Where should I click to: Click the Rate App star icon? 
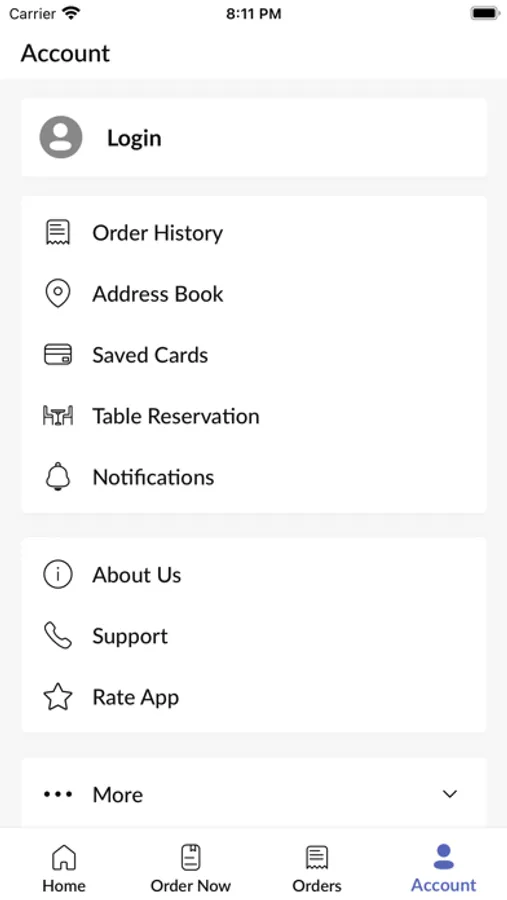(x=57, y=697)
